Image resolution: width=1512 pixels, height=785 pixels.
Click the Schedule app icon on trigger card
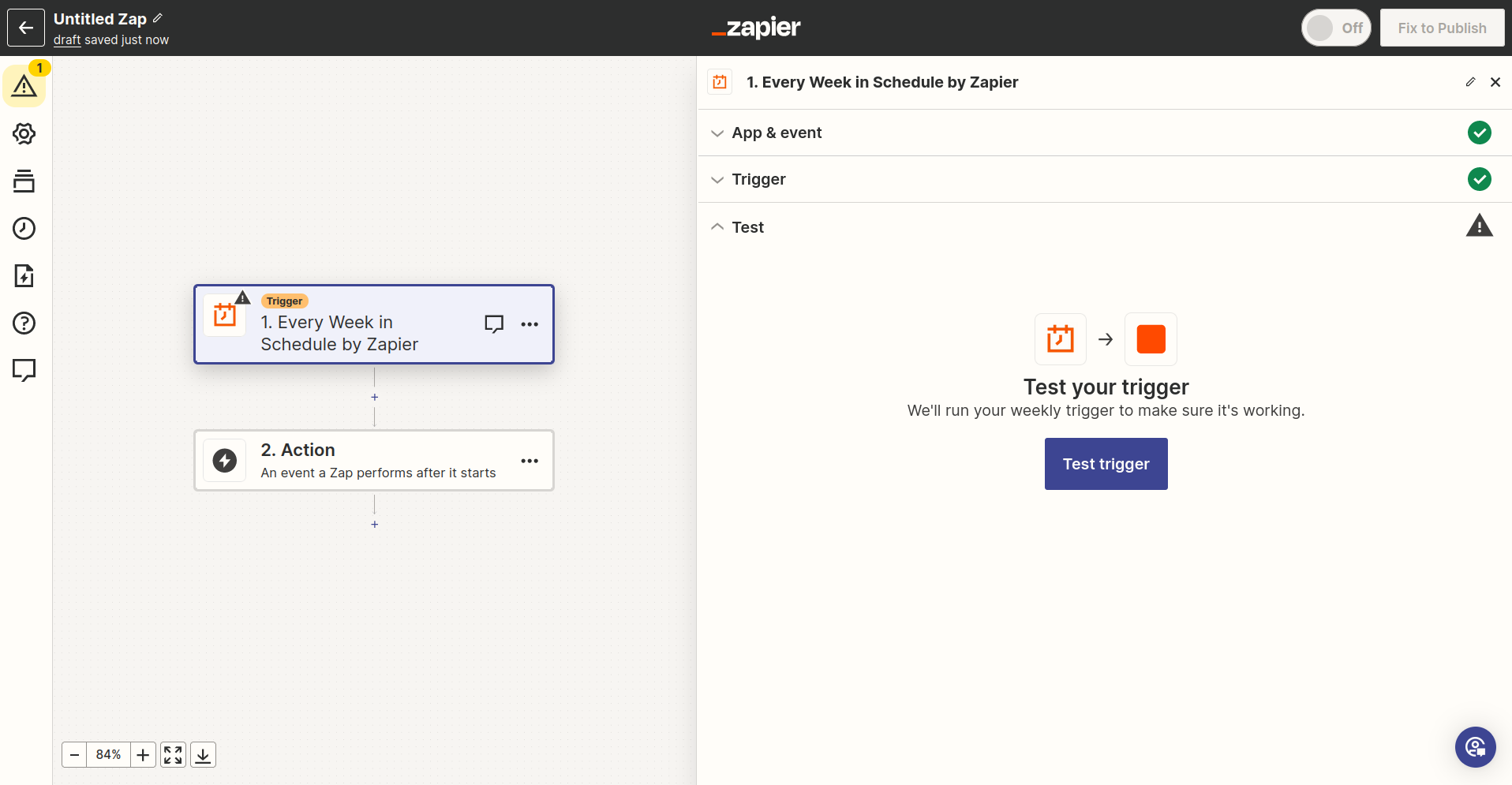click(x=225, y=316)
